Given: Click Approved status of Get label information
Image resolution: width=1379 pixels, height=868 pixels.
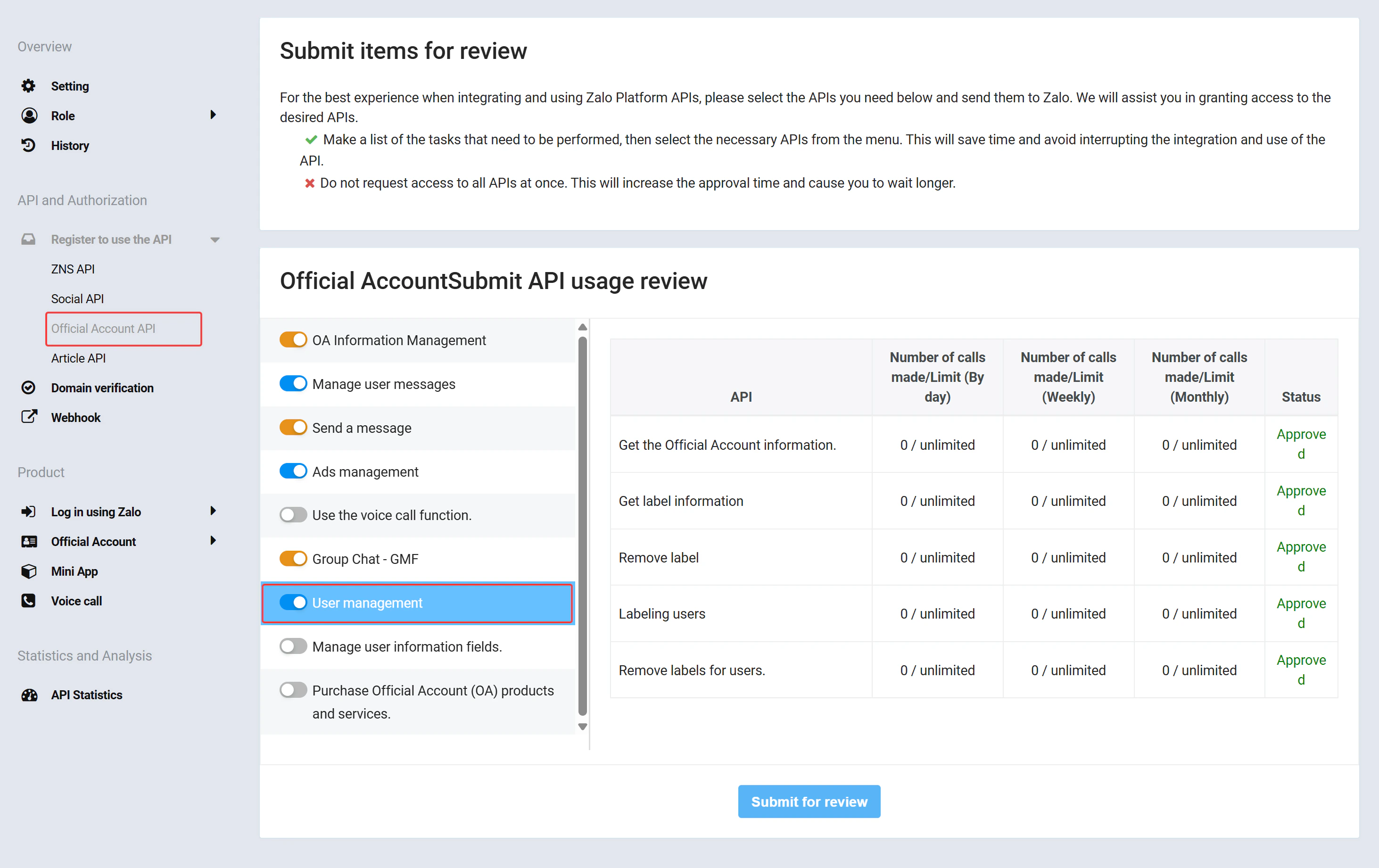Looking at the screenshot, I should 1301,500.
